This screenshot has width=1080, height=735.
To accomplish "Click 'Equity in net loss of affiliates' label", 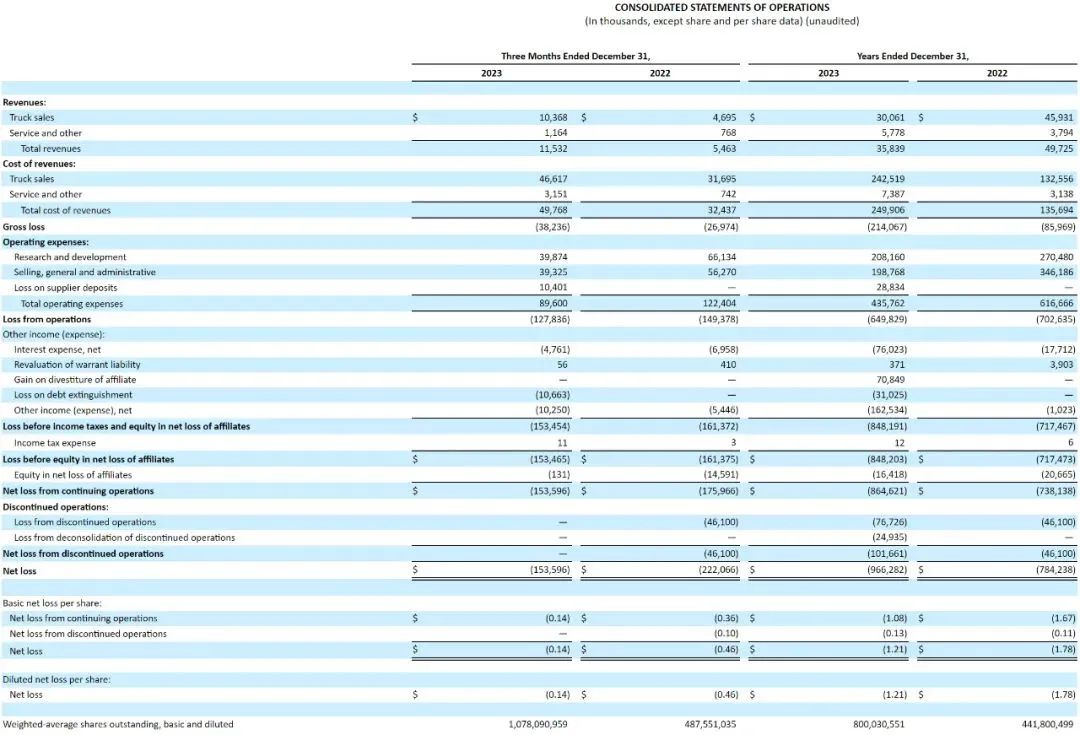I will point(72,475).
